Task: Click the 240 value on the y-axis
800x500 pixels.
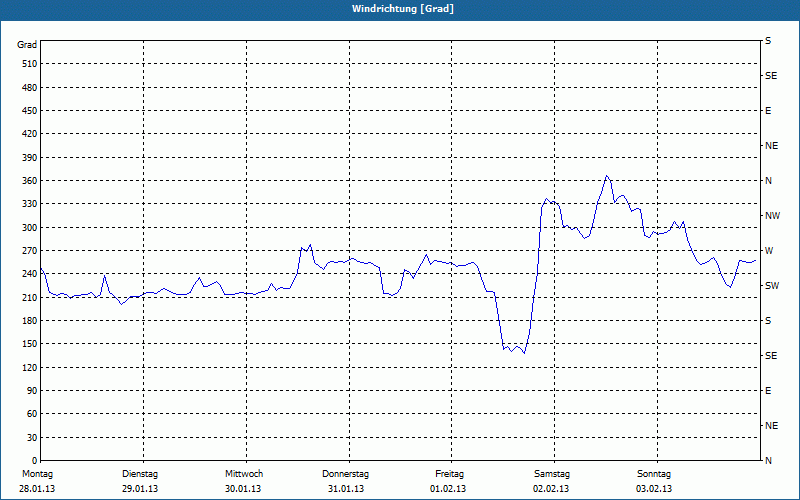Action: click(x=30, y=273)
